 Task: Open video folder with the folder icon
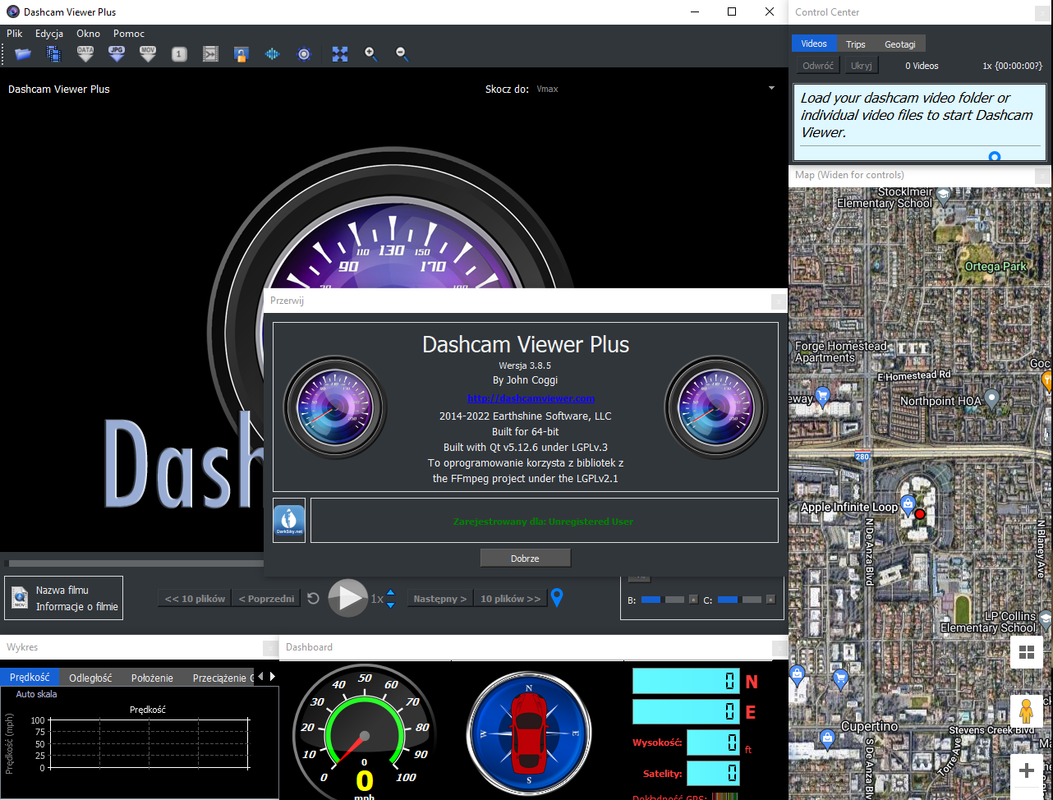(23, 54)
